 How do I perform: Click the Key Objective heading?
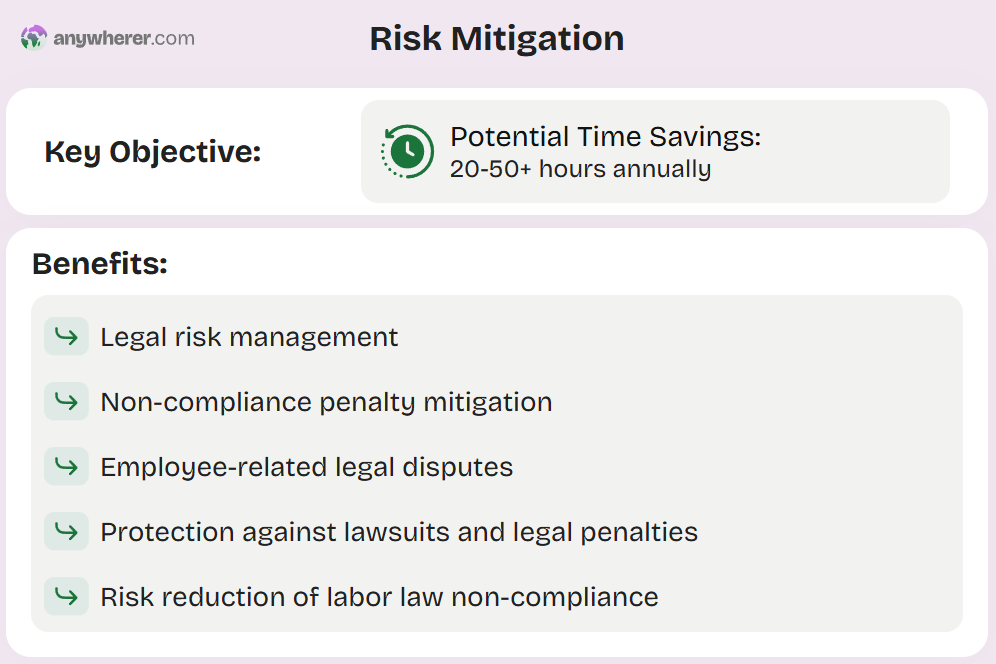152,152
